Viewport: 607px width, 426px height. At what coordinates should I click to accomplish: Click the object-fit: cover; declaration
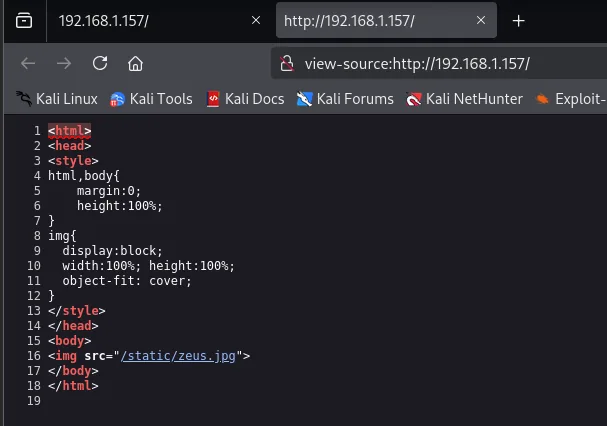(127, 281)
